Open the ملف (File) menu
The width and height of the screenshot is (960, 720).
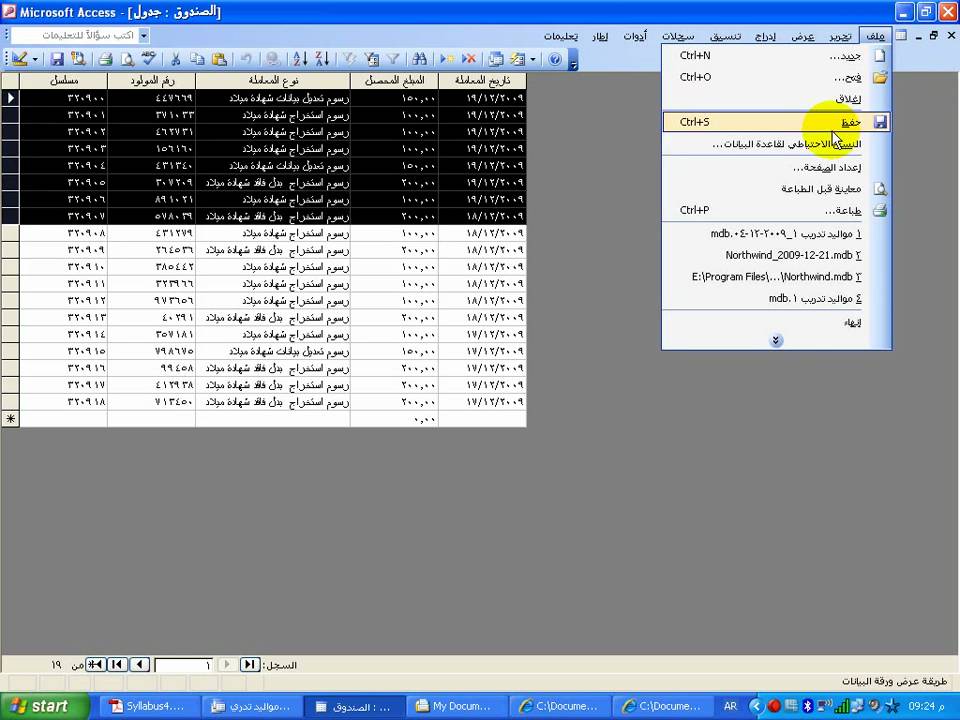[x=876, y=36]
